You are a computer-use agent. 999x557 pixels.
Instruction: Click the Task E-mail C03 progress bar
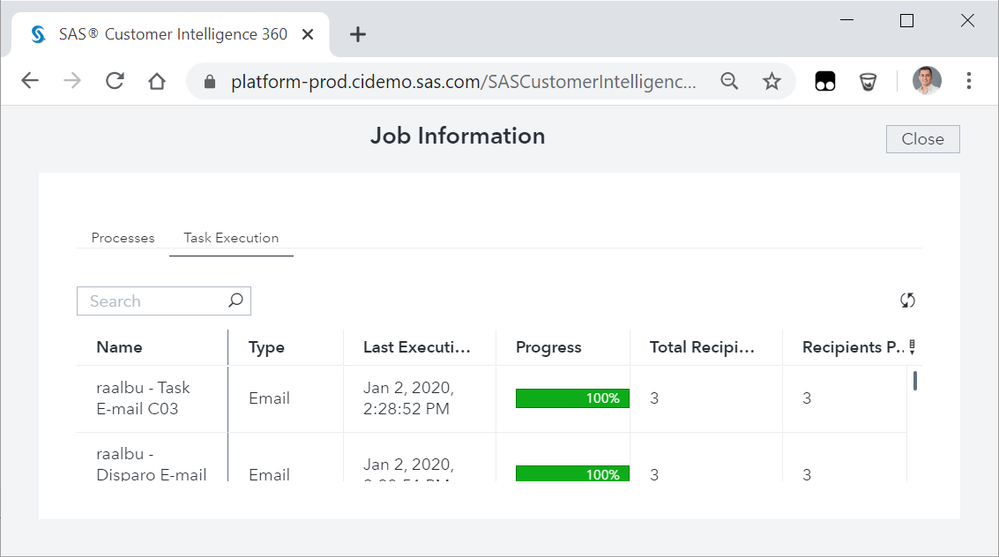point(572,398)
